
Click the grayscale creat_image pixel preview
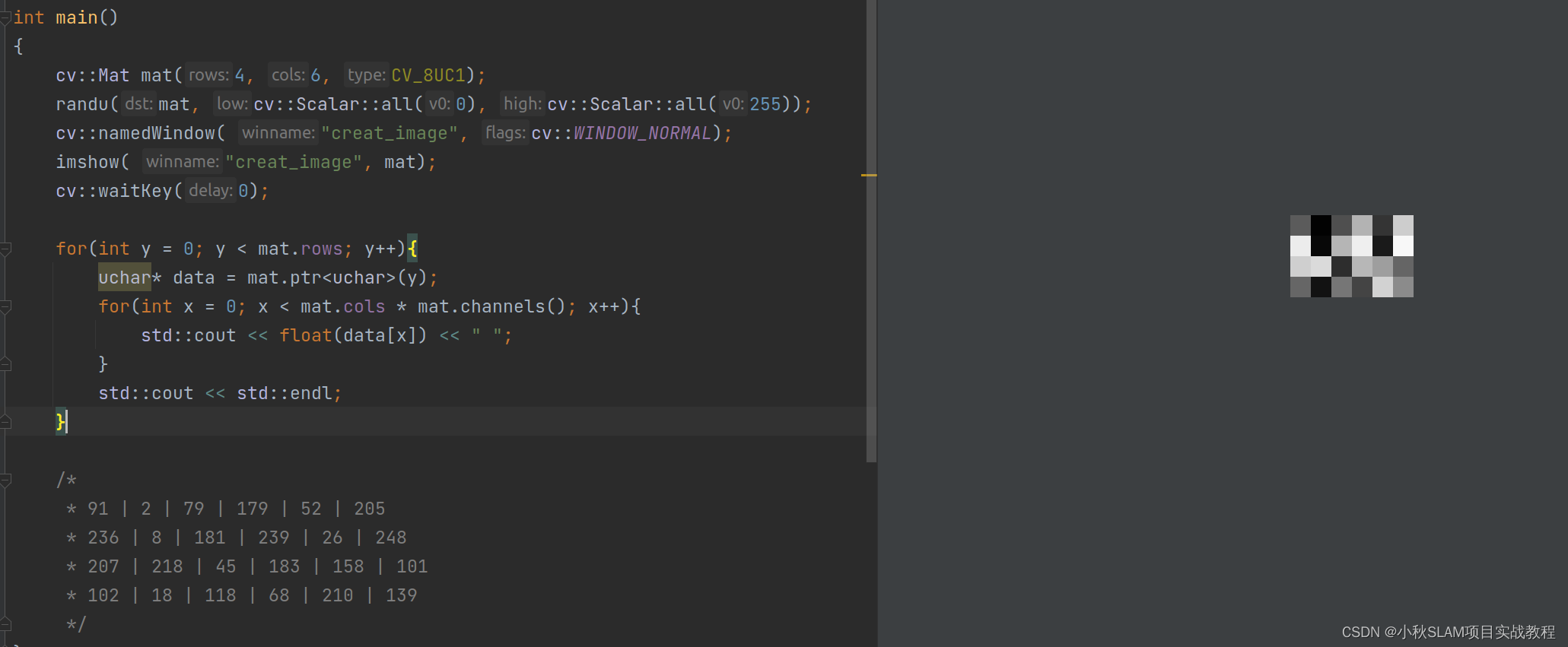tap(1351, 256)
